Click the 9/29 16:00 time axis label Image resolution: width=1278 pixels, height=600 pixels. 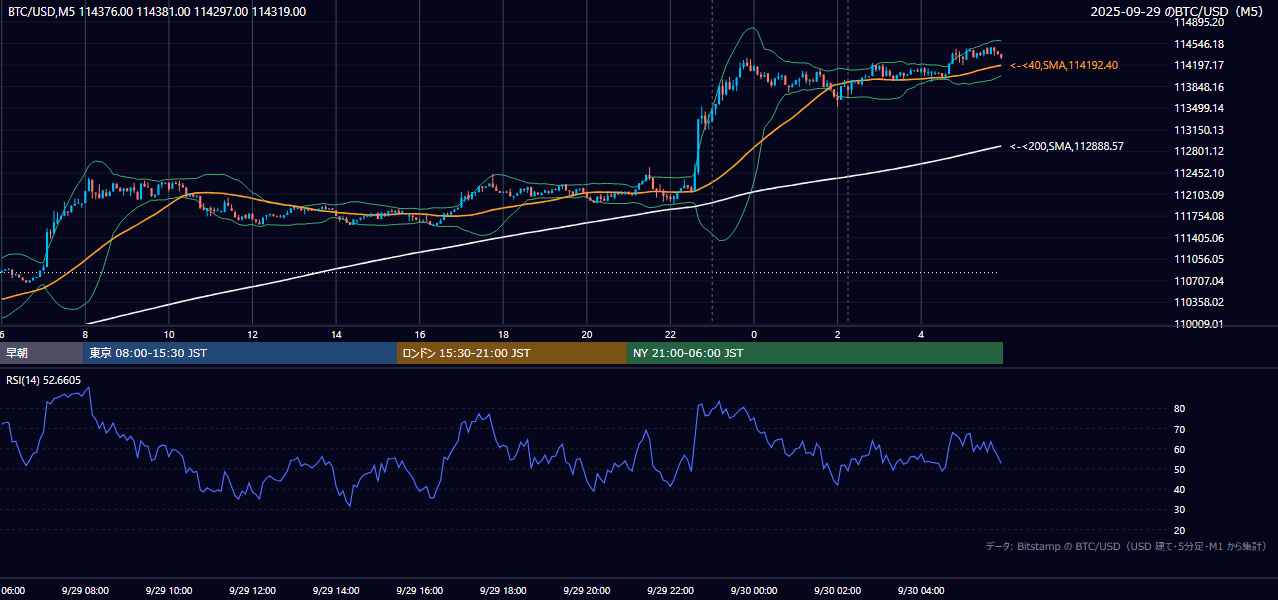pos(419,591)
